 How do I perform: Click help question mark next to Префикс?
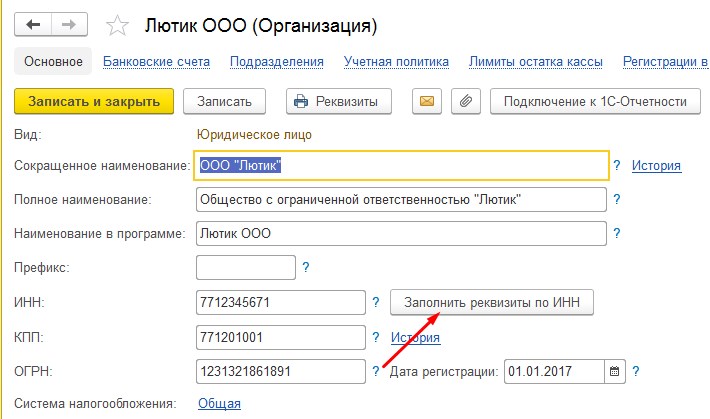tap(306, 267)
